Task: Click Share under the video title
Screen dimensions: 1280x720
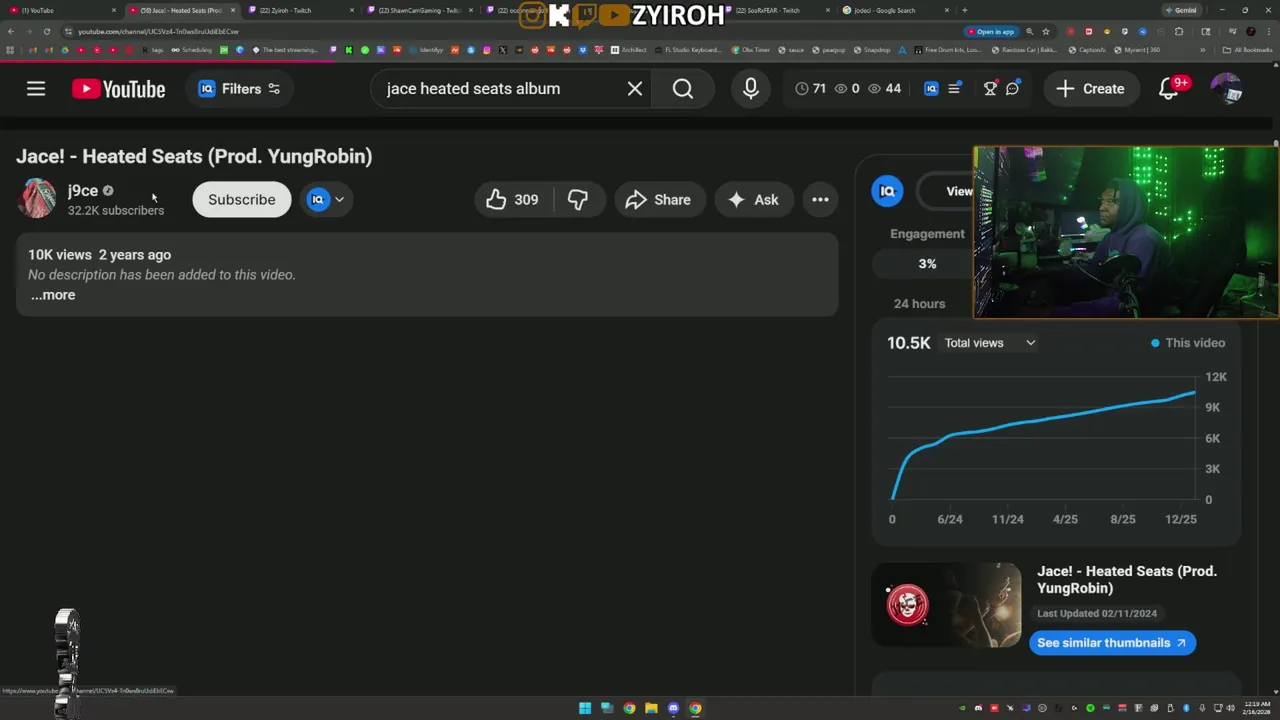Action: click(659, 200)
